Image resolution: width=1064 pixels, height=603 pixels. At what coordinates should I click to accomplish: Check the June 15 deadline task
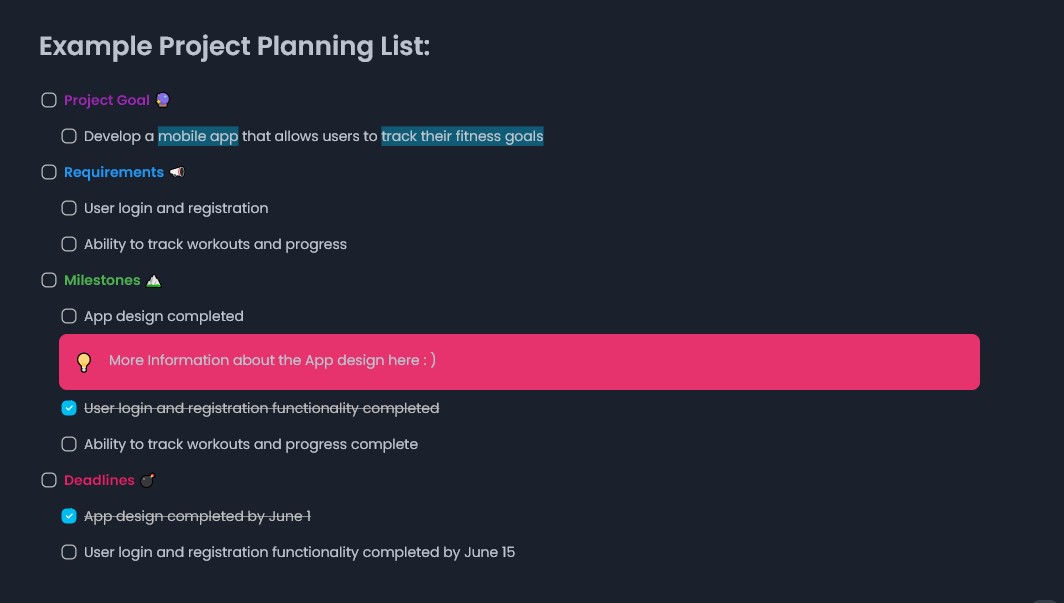point(69,552)
